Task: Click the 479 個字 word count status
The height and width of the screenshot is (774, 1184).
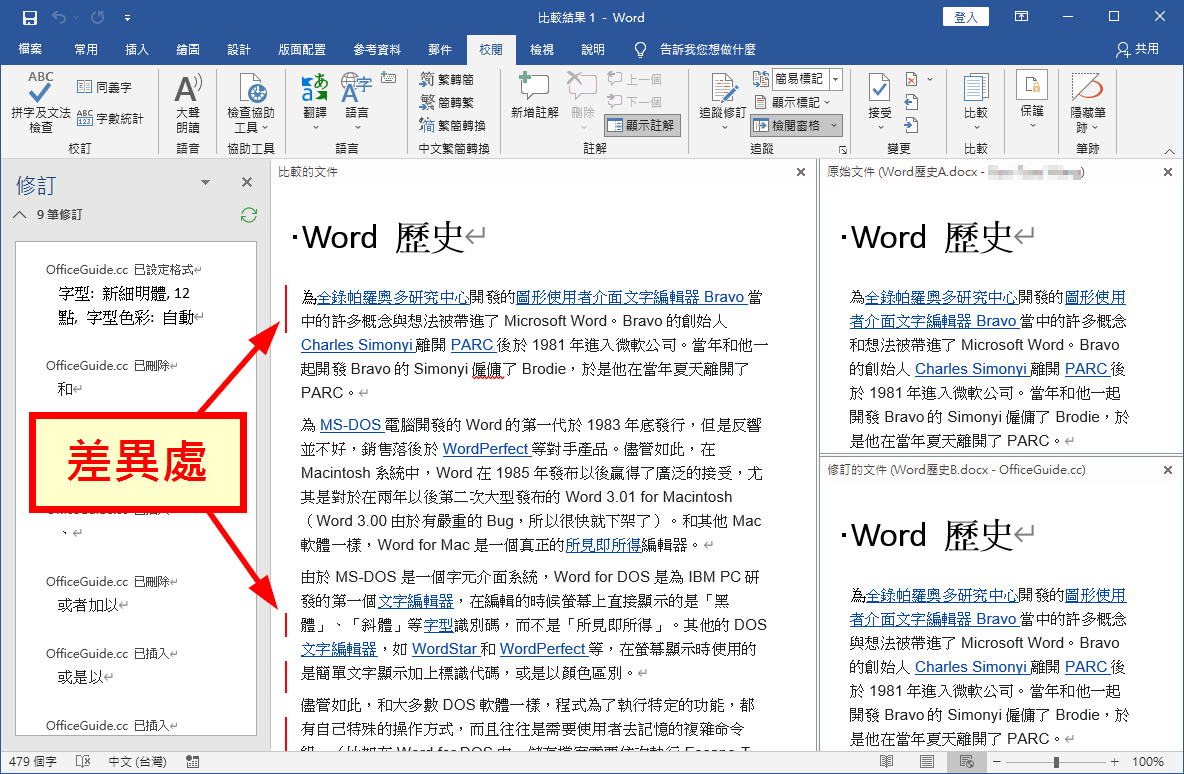Action: (x=32, y=762)
